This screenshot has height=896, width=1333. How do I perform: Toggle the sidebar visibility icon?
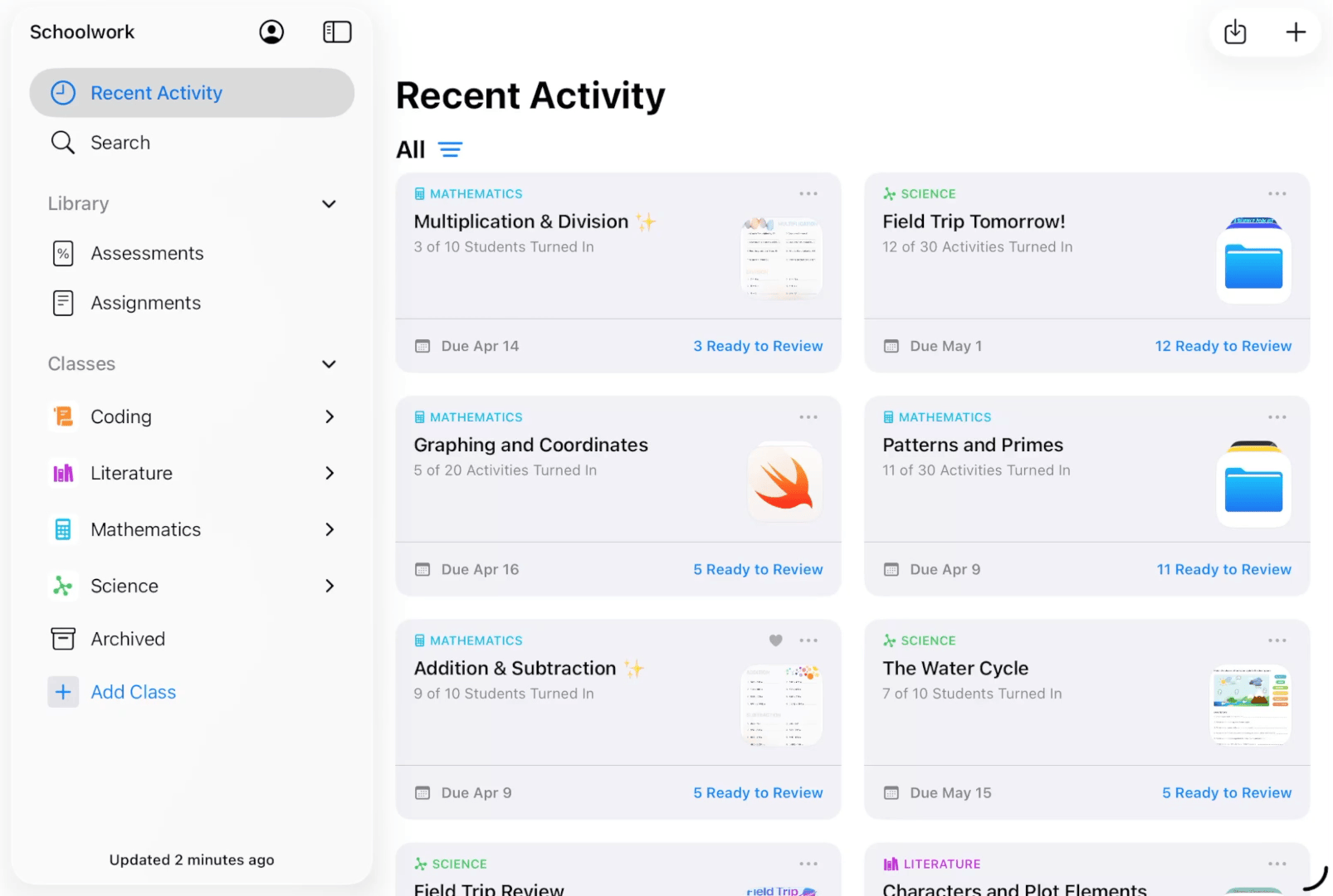point(337,32)
